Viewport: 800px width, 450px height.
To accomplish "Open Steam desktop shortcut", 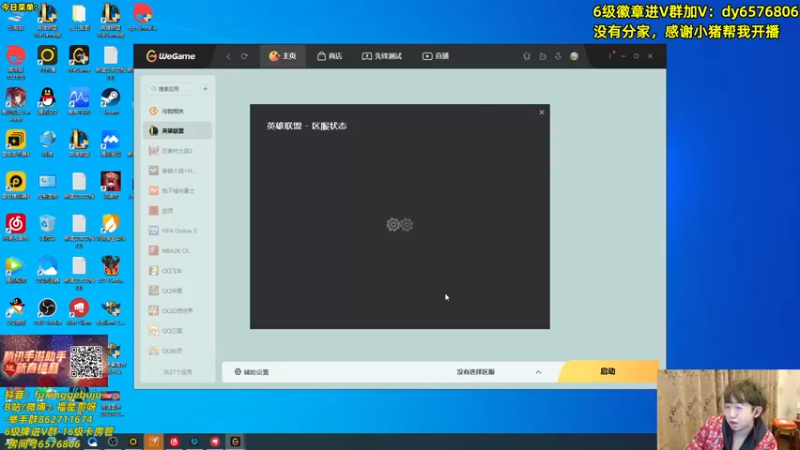I will (111, 101).
